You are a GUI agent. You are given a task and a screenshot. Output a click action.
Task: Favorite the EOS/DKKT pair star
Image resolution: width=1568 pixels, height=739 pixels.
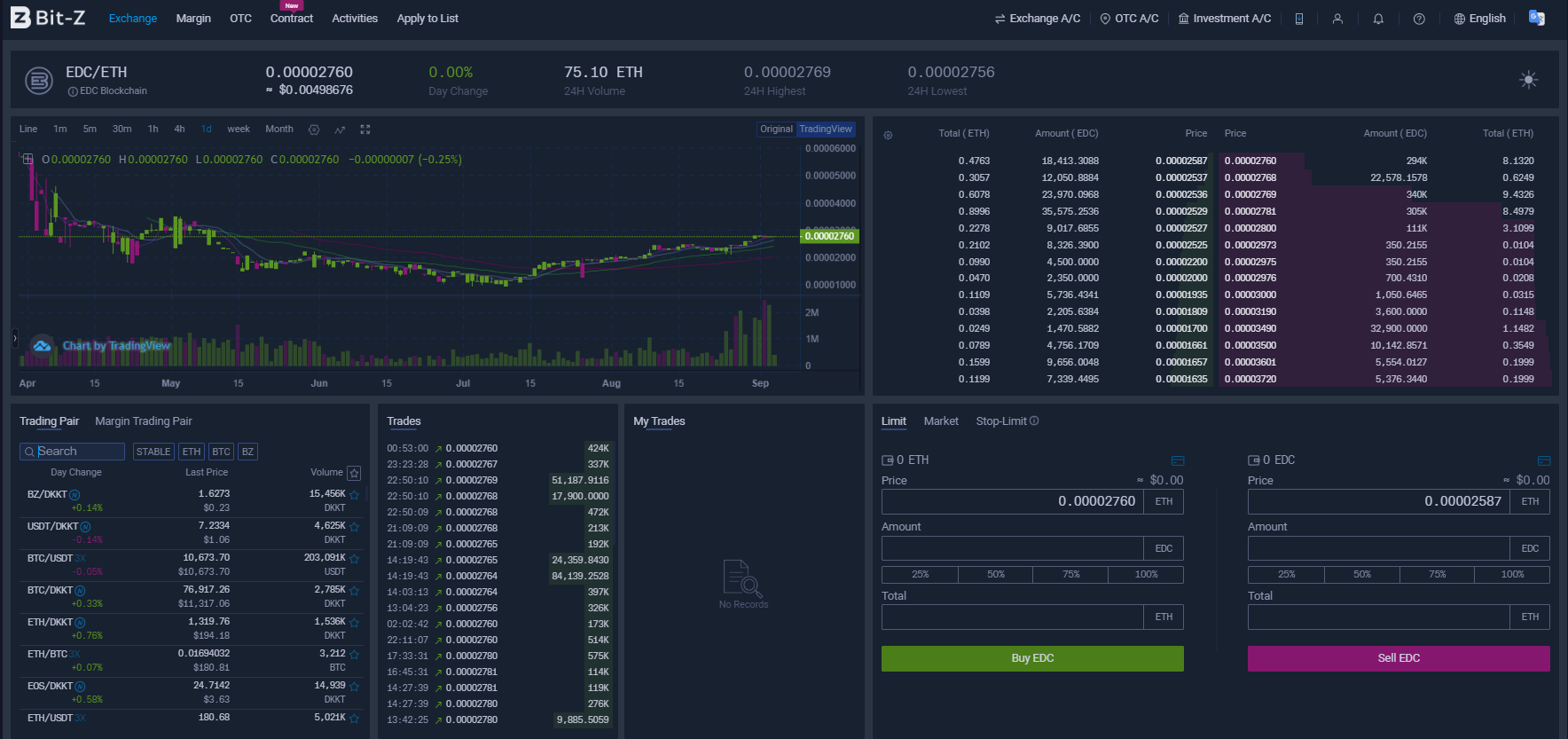click(x=355, y=687)
